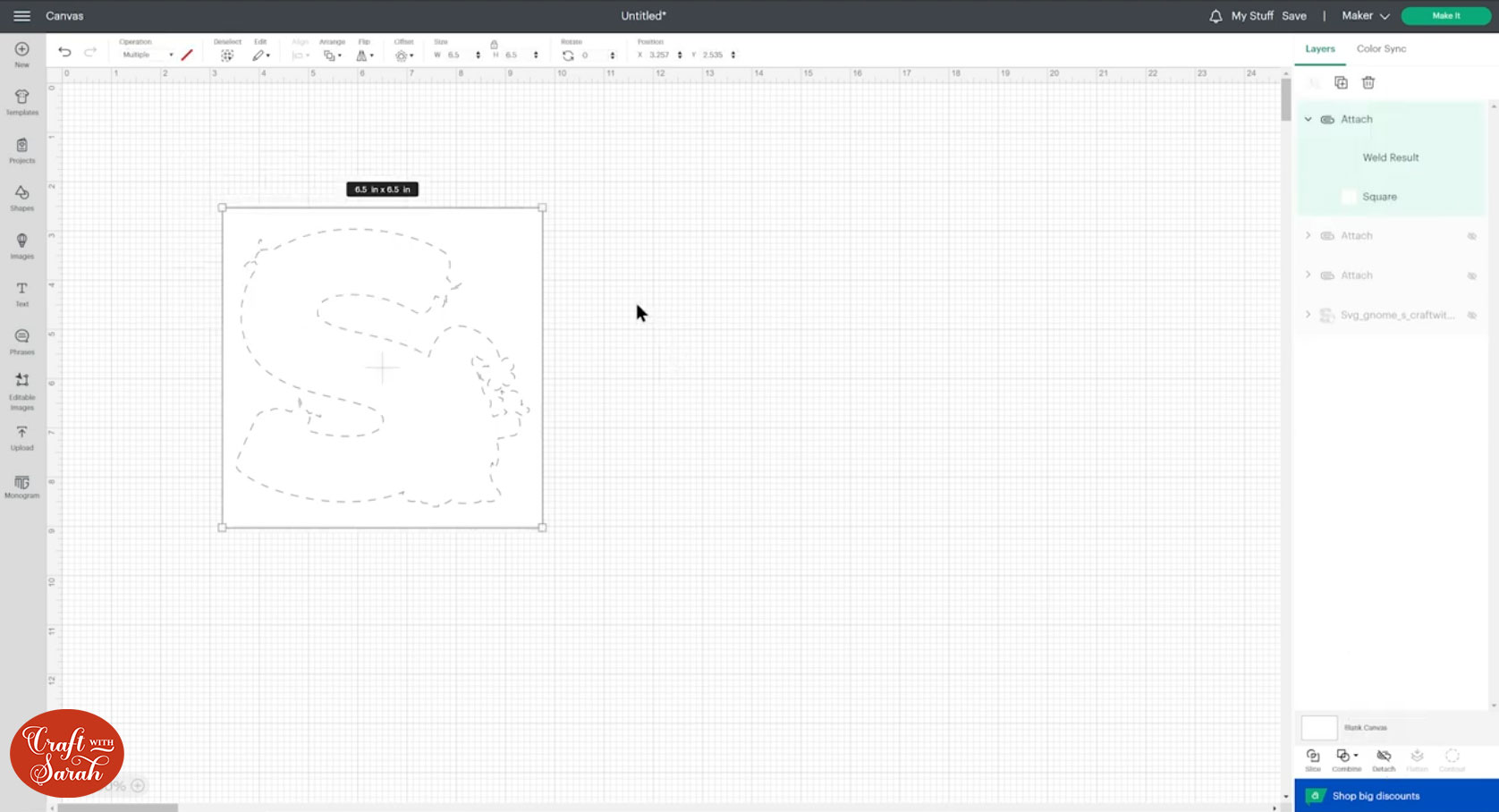The height and width of the screenshot is (812, 1499).
Task: Click the Flatten tool
Action: pyautogui.click(x=1417, y=760)
